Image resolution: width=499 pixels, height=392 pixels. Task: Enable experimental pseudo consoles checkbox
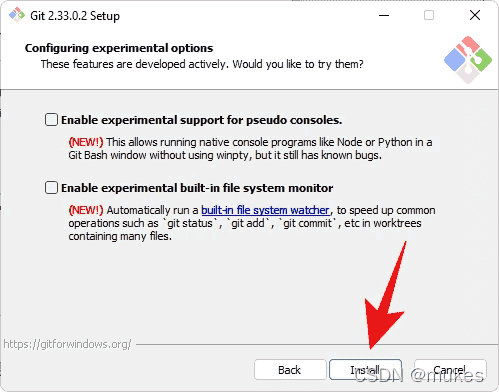click(51, 120)
